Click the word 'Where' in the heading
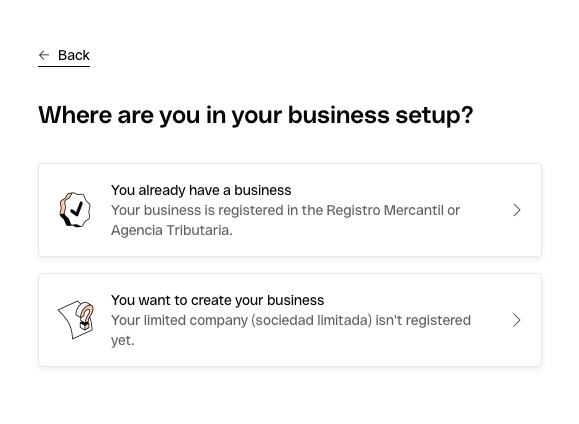 click(x=75, y=114)
